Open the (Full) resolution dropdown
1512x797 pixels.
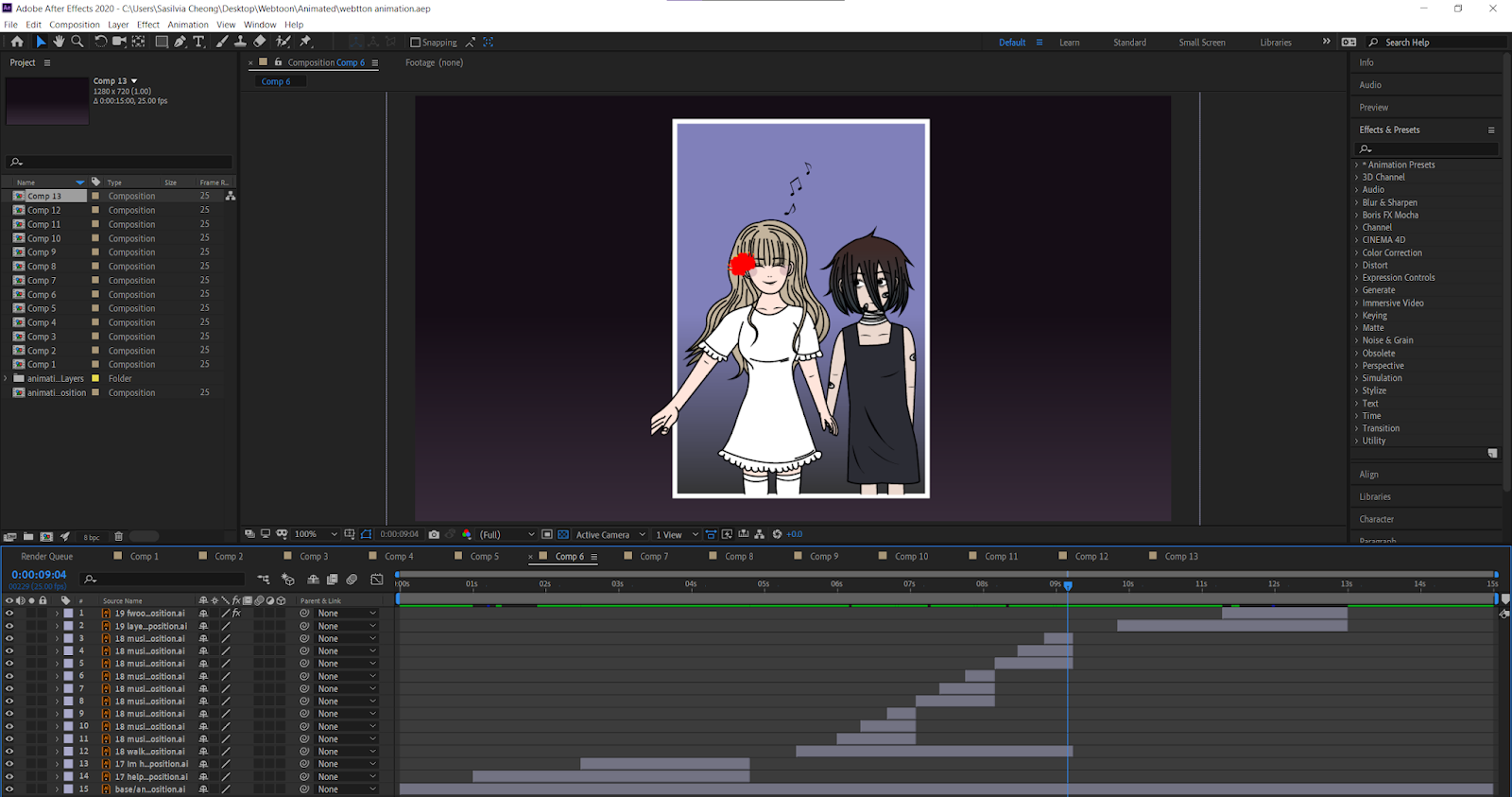click(x=507, y=534)
